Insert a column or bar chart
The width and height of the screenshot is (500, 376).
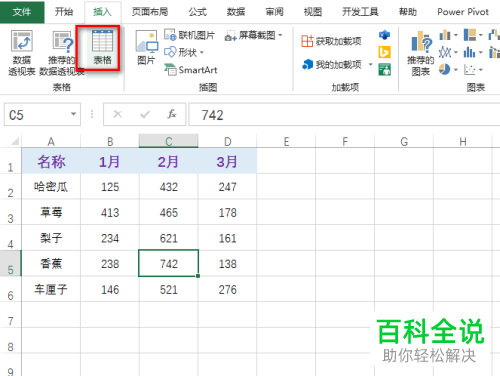pos(445,35)
